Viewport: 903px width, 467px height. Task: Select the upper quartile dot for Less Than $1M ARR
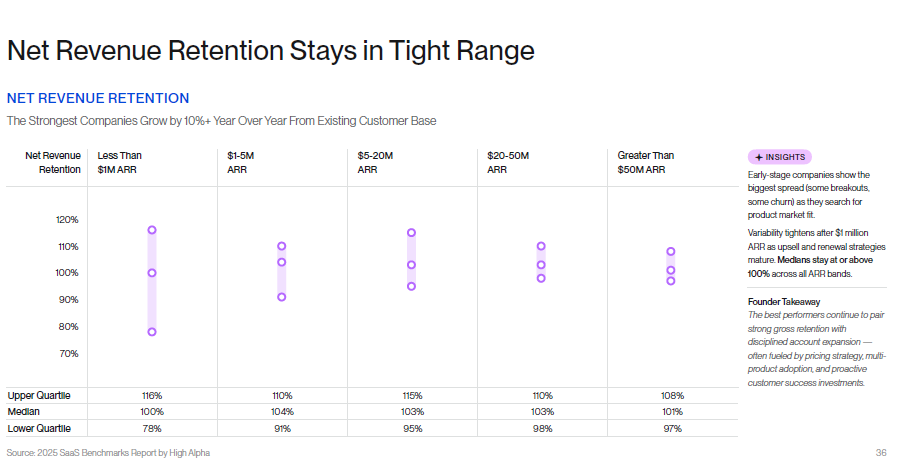point(152,230)
